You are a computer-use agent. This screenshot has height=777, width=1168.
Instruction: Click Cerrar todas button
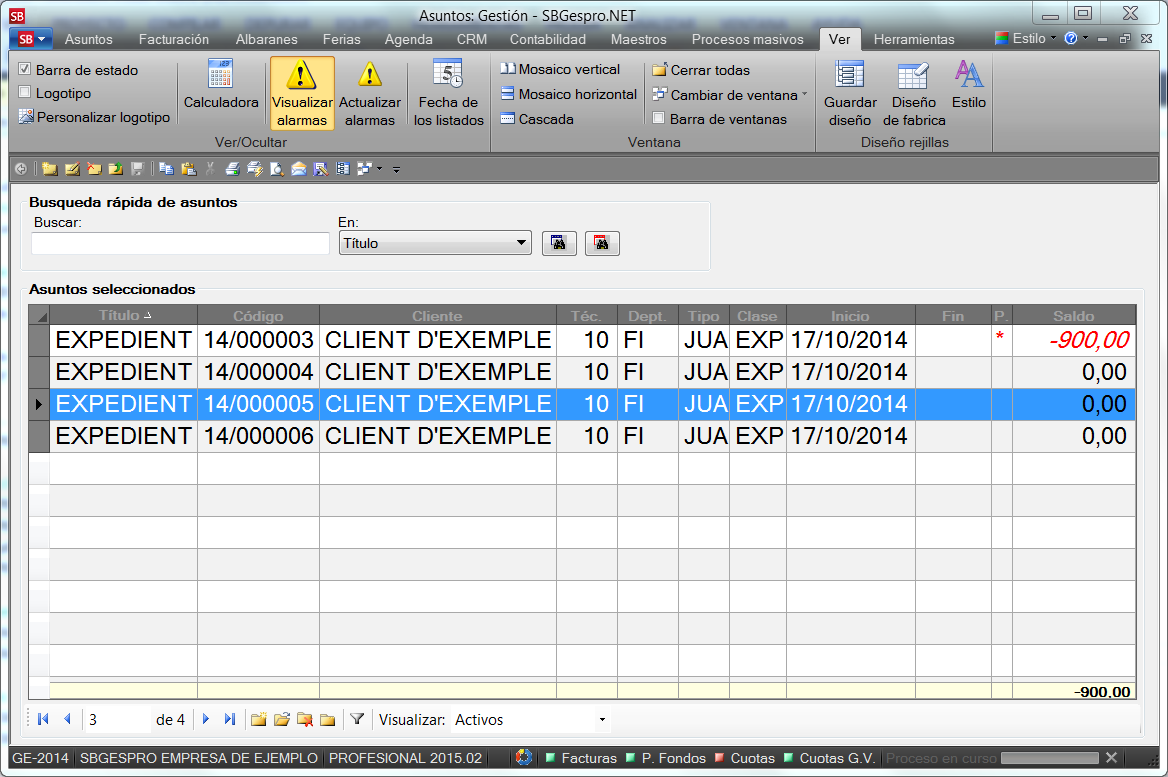pyautogui.click(x=701, y=70)
